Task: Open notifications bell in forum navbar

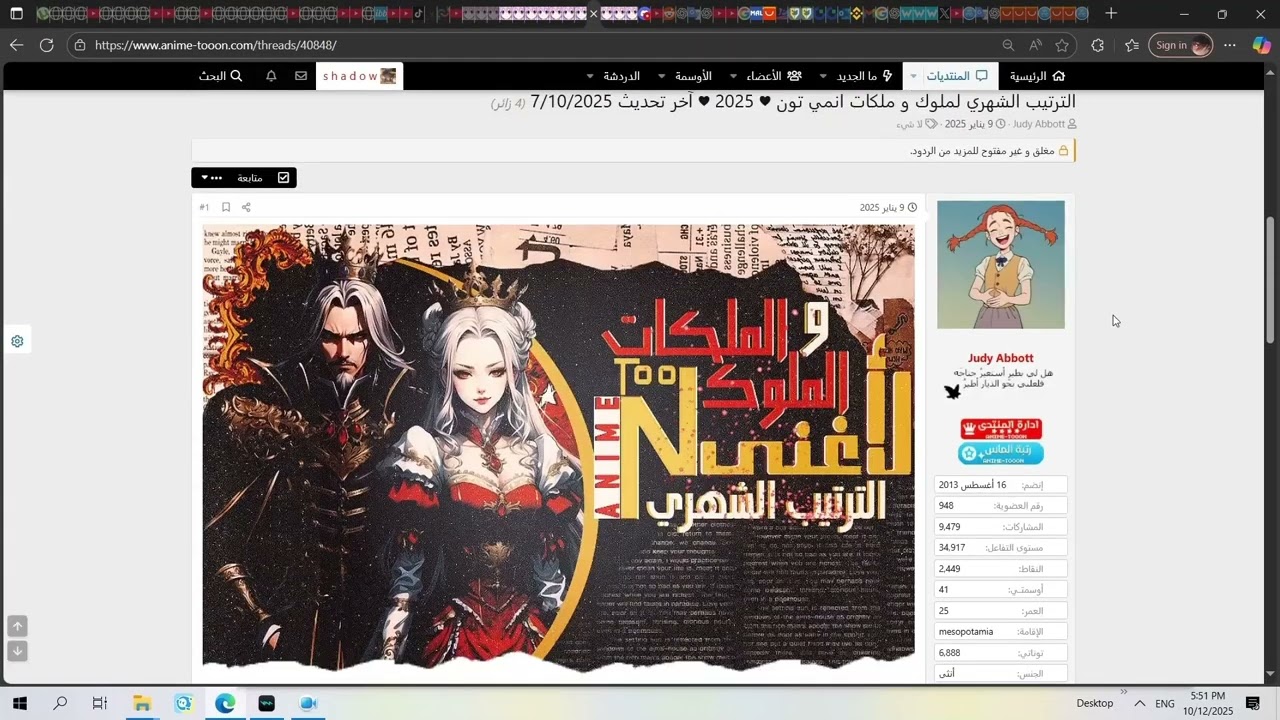Action: [x=271, y=76]
